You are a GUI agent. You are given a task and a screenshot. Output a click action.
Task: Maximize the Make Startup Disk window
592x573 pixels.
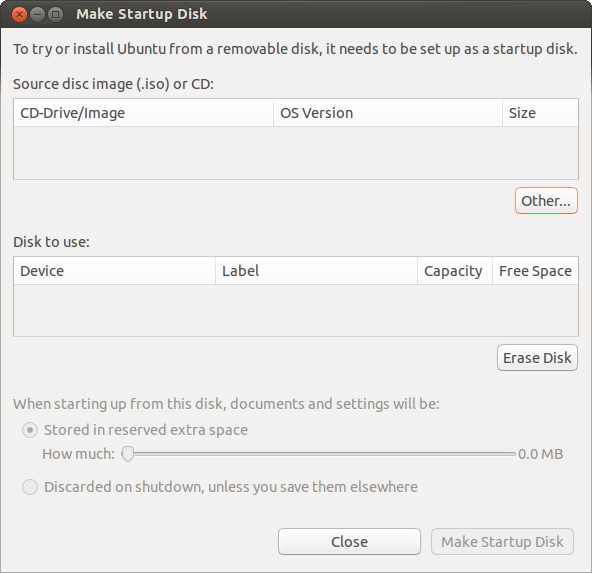tap(55, 14)
